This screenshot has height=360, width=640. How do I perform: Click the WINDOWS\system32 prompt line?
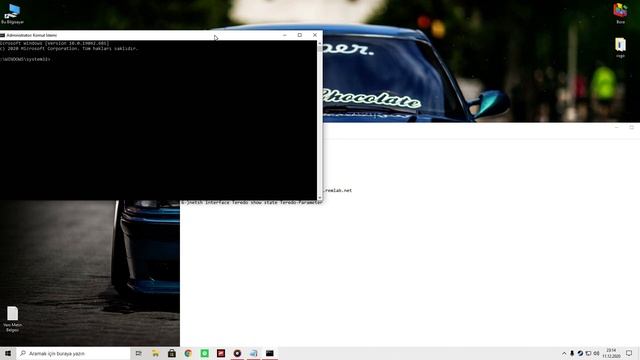coord(25,59)
